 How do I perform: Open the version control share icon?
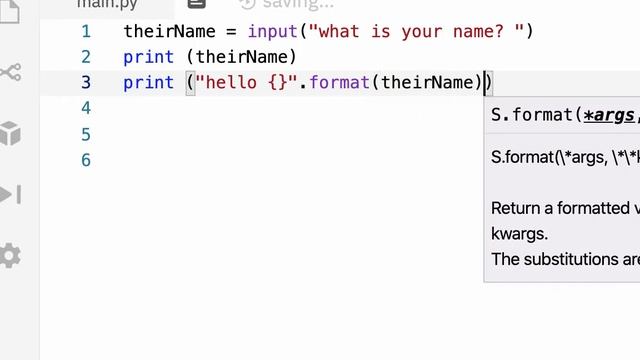(x=11, y=72)
